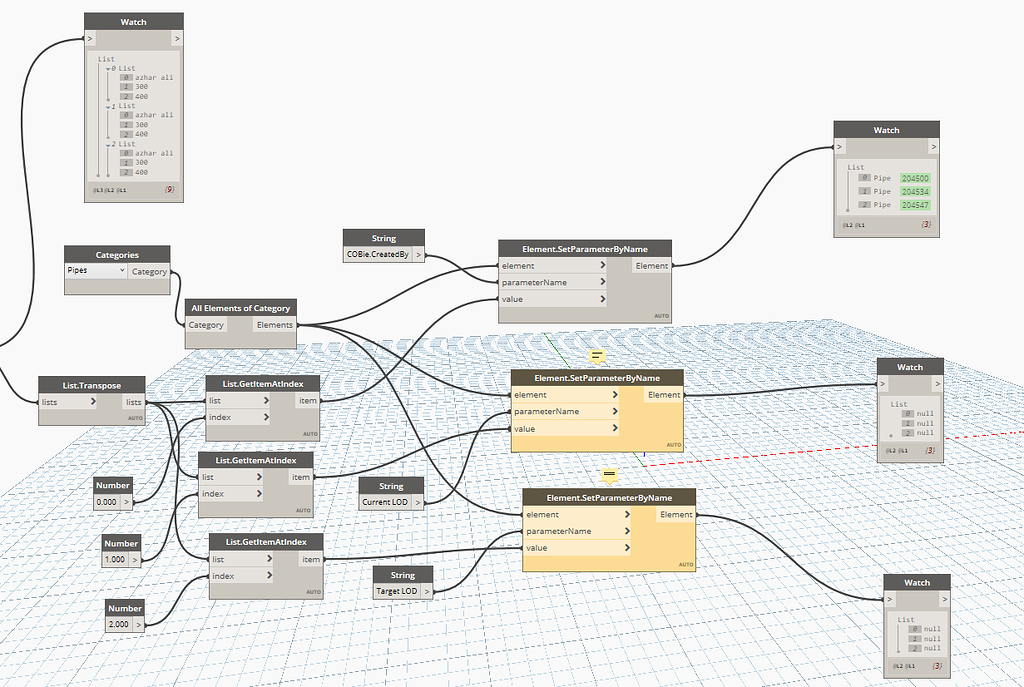Click the COBie.CreatedBy string output port

tap(418, 255)
